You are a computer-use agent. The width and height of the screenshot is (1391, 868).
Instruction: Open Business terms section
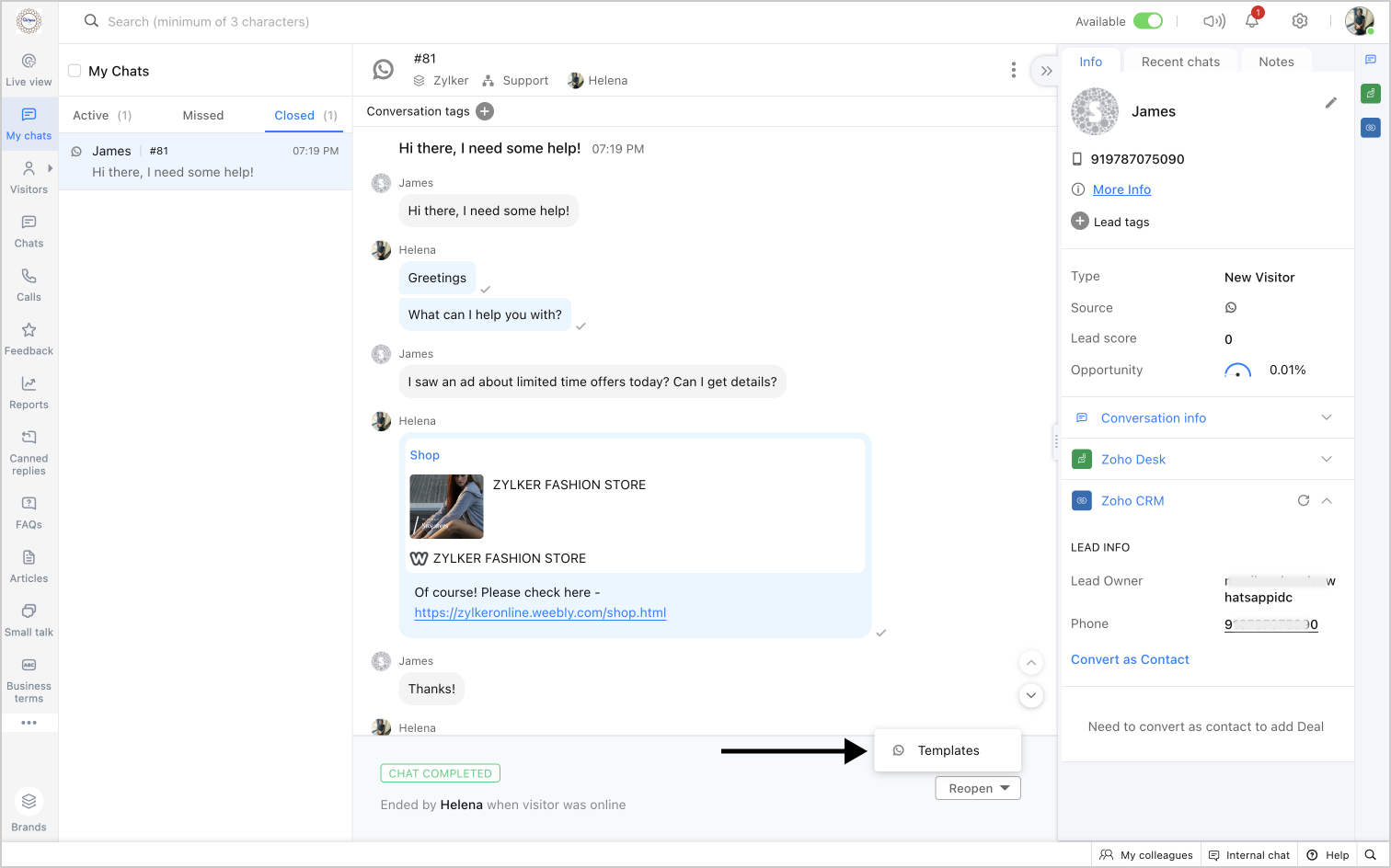29,680
